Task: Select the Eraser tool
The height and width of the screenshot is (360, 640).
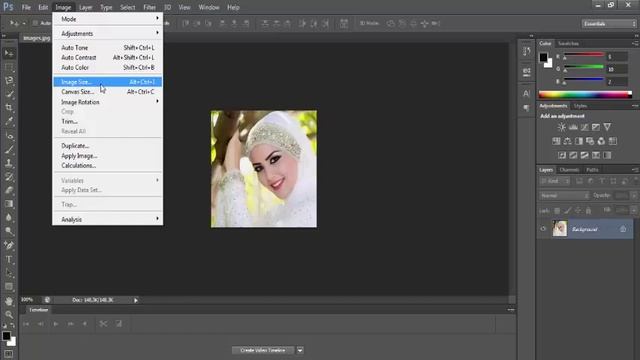Action: pyautogui.click(x=9, y=190)
